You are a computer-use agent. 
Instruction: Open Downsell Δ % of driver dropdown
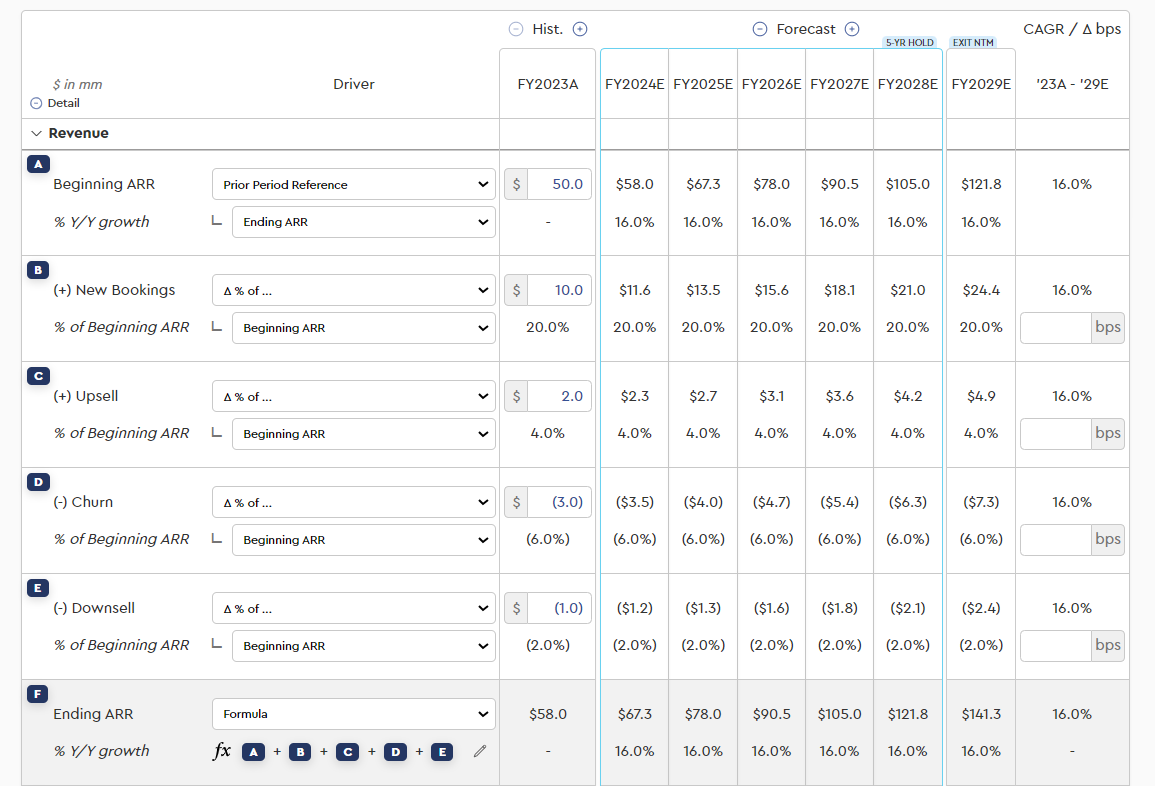click(x=354, y=608)
